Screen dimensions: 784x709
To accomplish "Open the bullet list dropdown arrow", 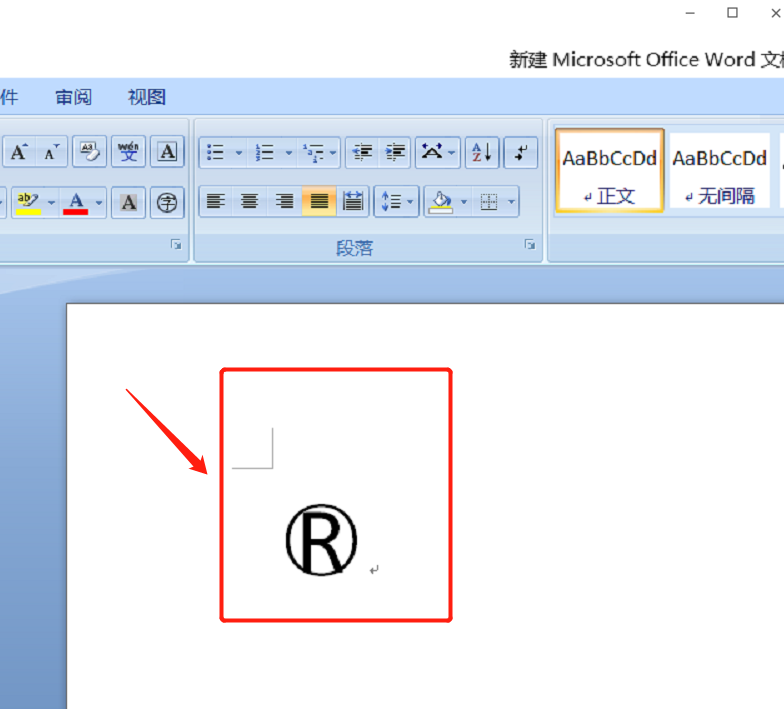I will tap(239, 153).
